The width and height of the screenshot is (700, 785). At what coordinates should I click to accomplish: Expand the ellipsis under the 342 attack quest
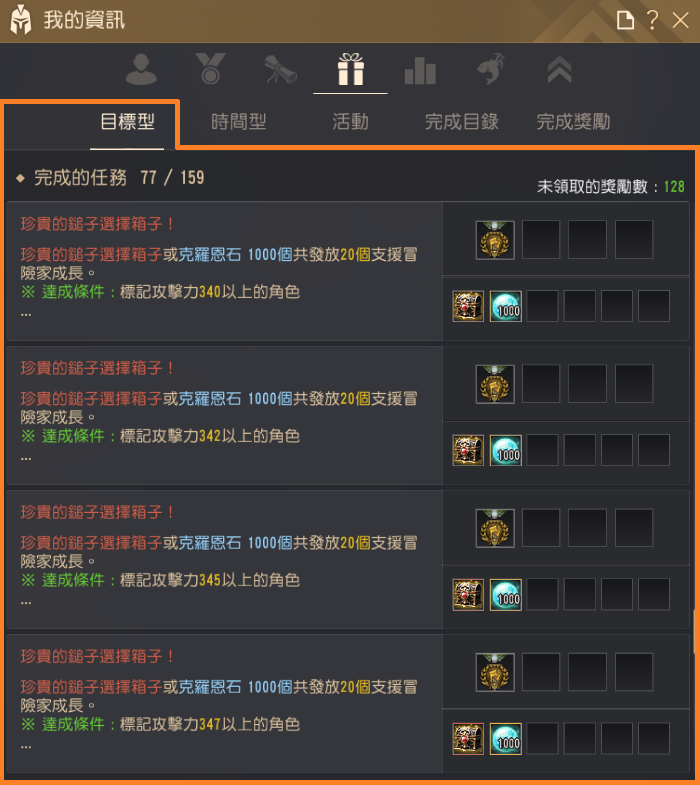pos(26,459)
